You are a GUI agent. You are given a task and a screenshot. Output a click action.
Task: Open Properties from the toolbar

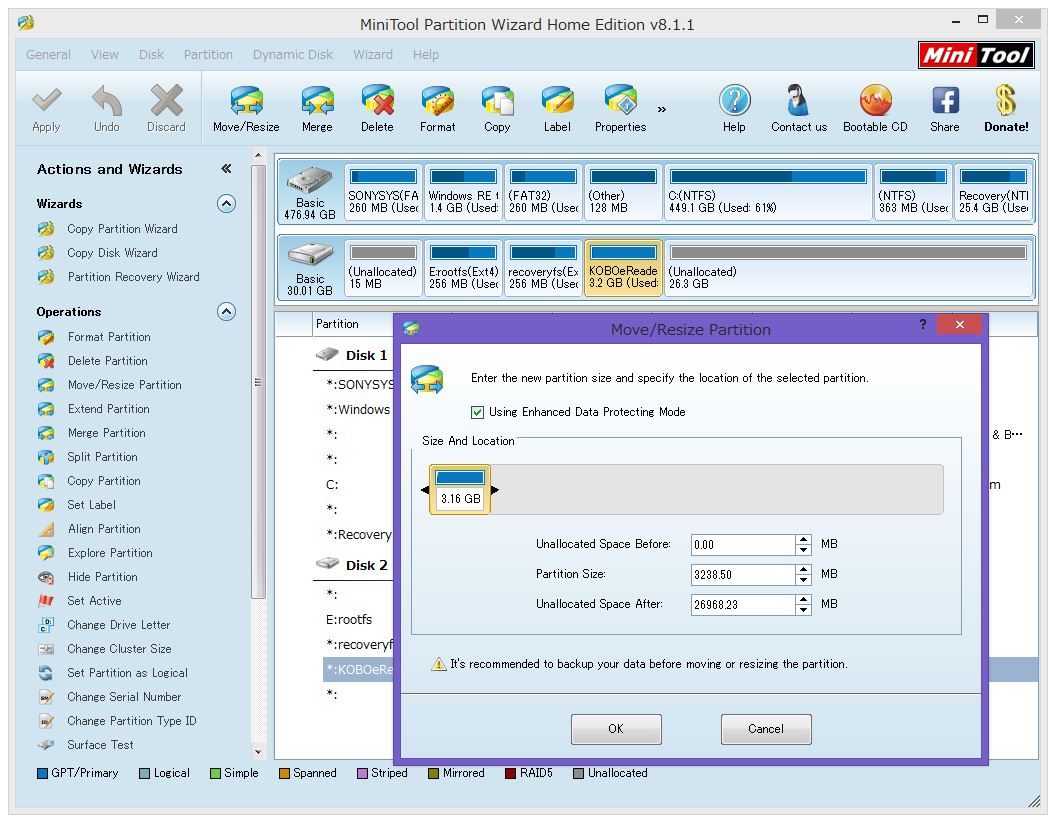coord(621,107)
